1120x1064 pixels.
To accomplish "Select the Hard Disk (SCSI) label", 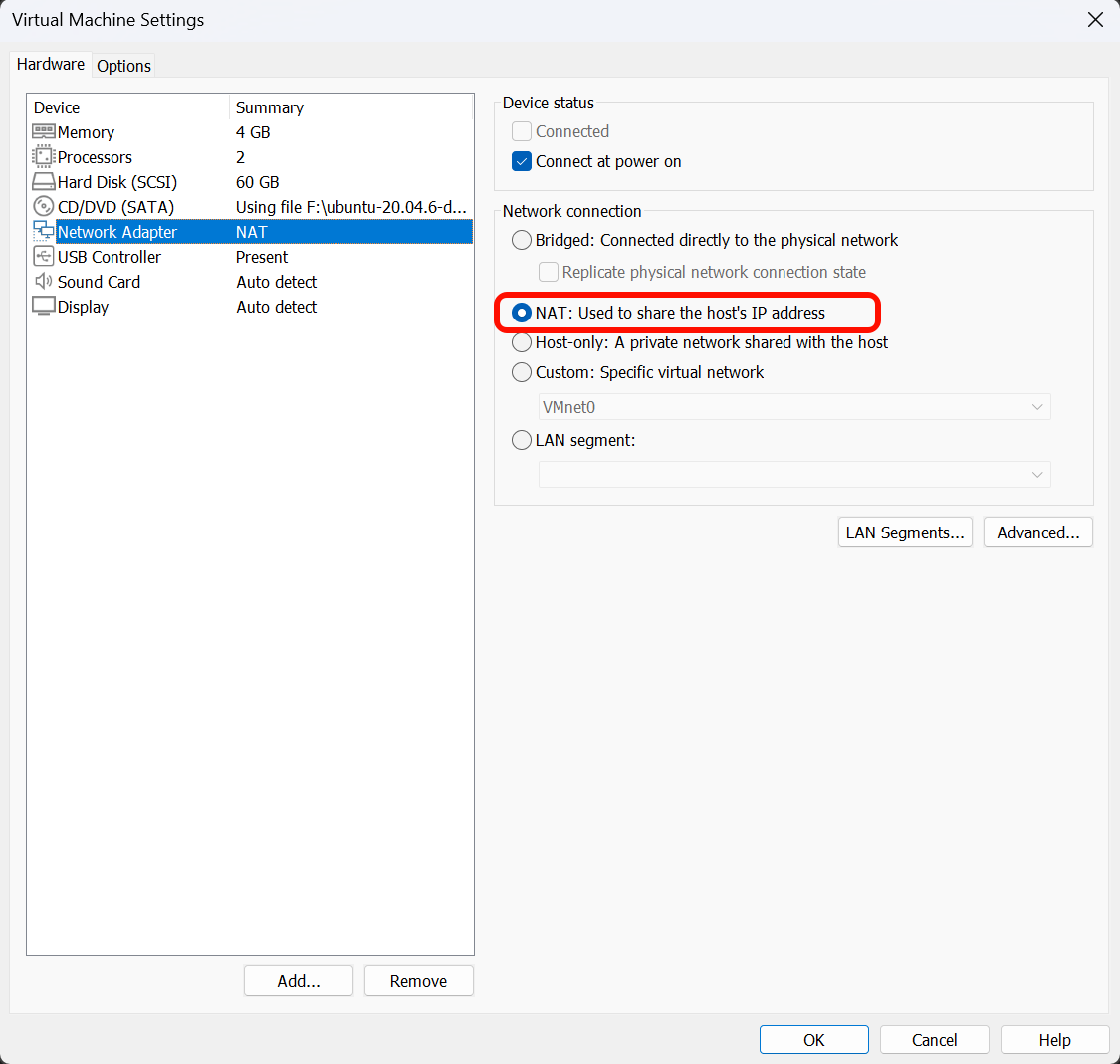I will (x=117, y=182).
